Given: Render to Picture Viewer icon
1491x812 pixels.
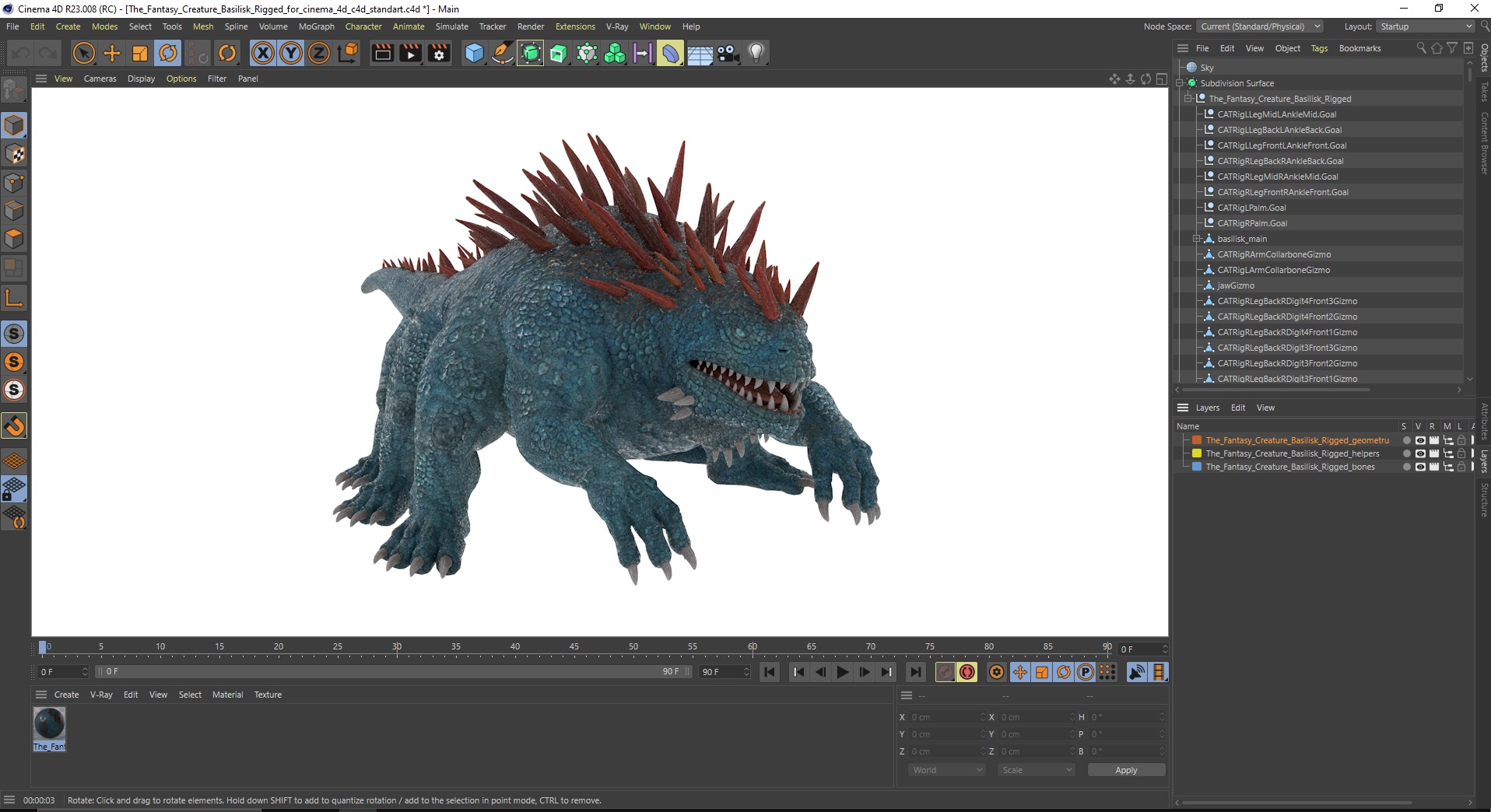Looking at the screenshot, I should pyautogui.click(x=410, y=53).
